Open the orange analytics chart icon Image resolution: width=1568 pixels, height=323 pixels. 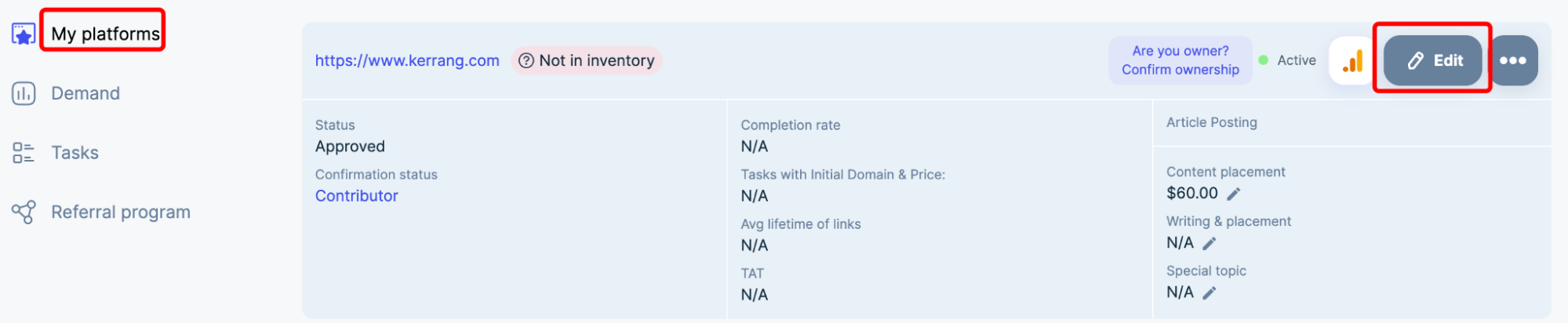pos(1352,60)
